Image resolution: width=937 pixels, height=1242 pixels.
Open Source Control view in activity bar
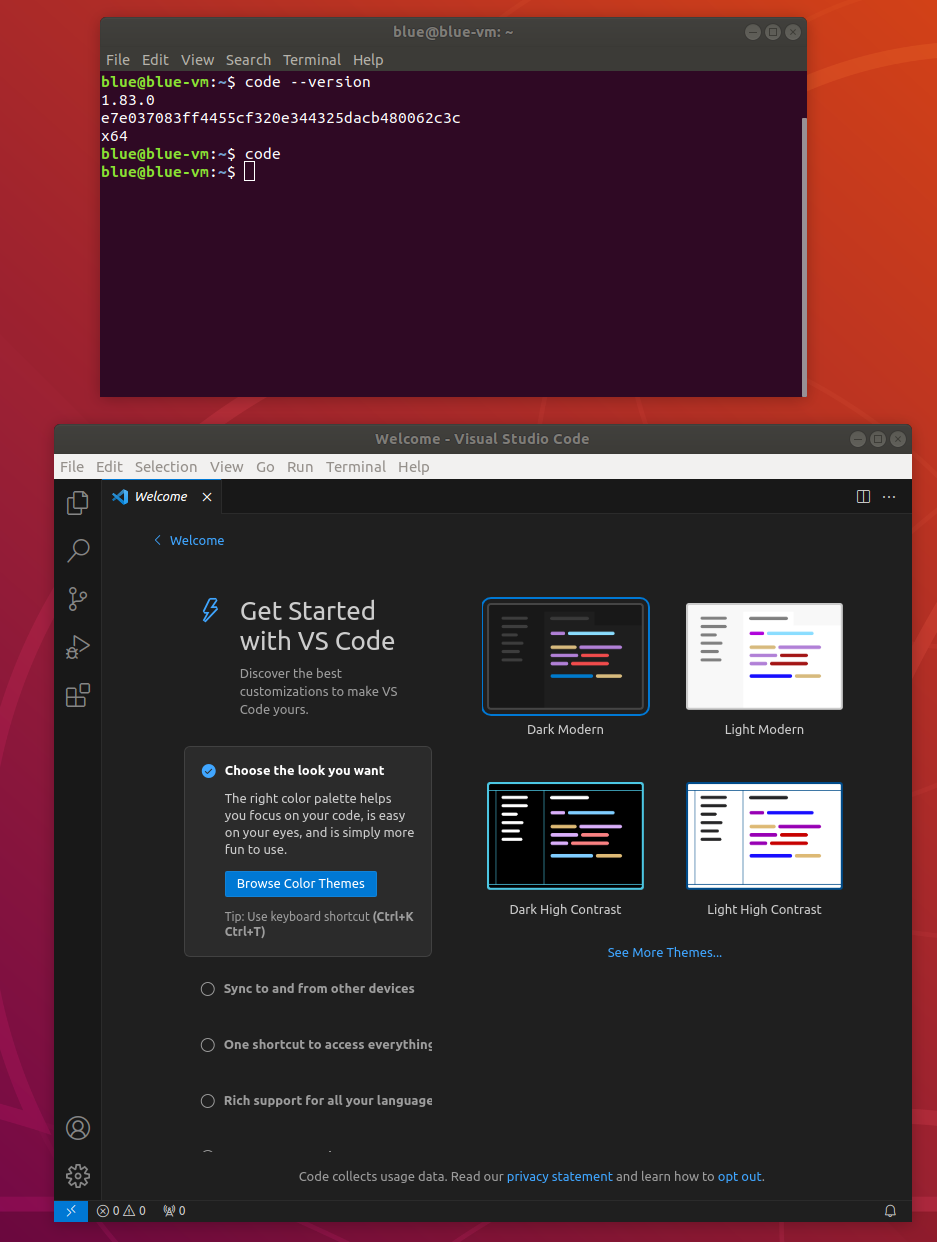click(77, 599)
